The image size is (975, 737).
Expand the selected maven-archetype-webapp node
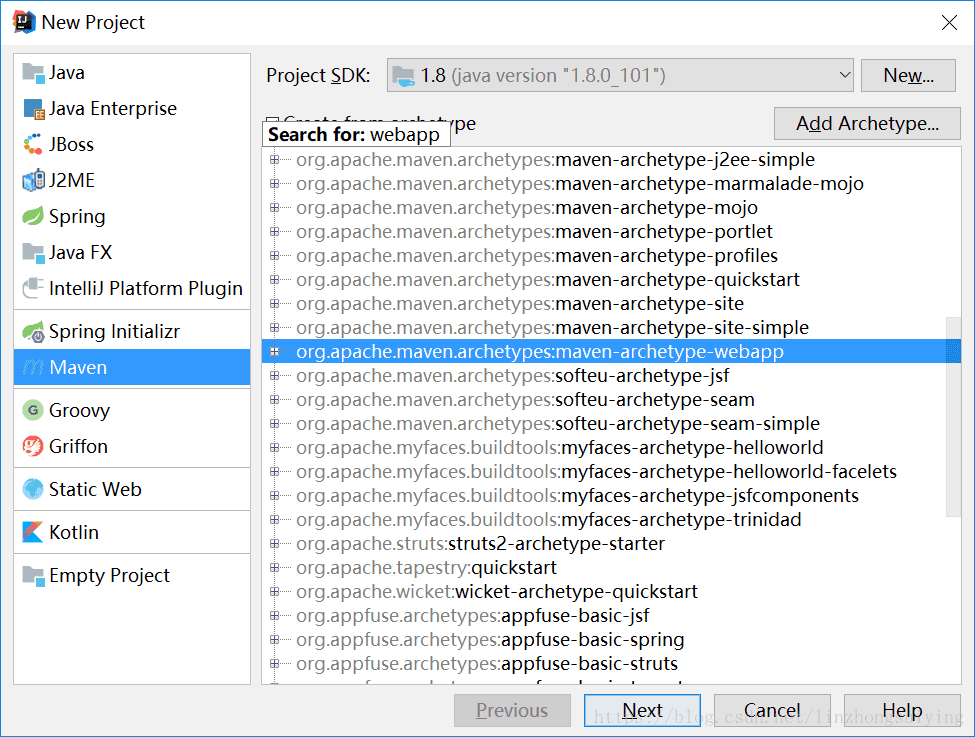(x=274, y=352)
